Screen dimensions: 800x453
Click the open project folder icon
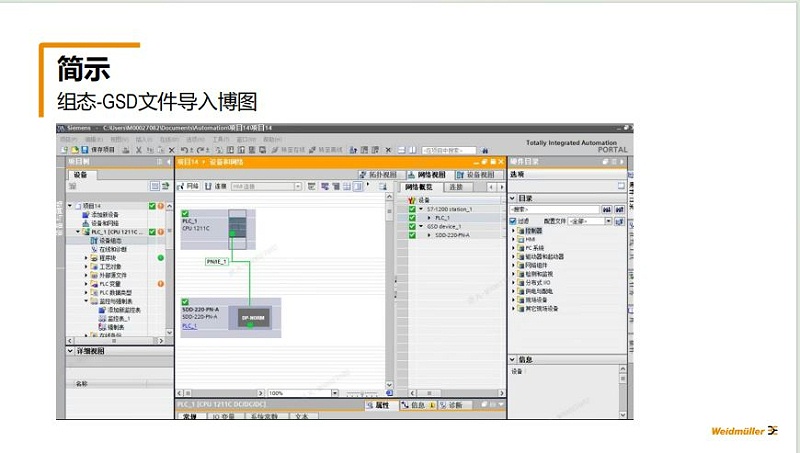pos(74,149)
